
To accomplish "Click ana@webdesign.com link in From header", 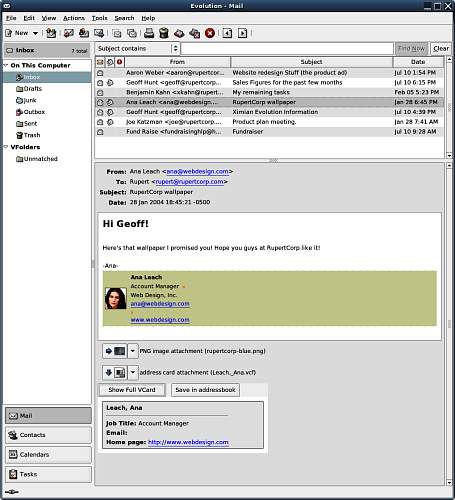I will tap(198, 171).
